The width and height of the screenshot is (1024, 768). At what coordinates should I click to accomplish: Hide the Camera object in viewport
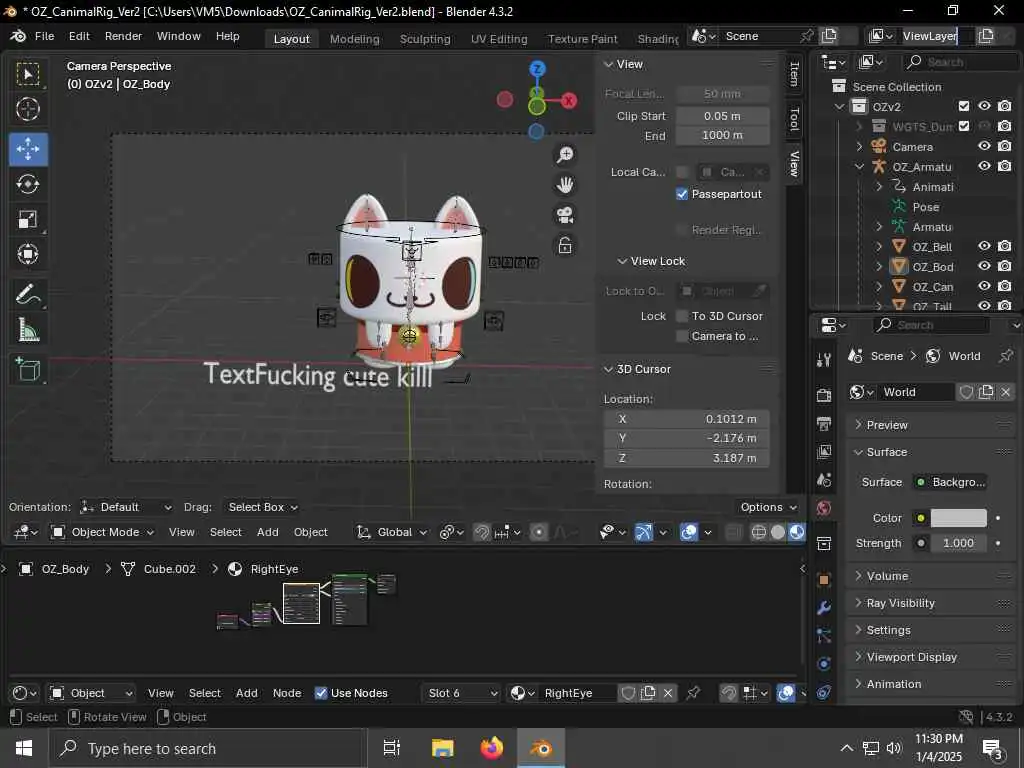tap(984, 146)
